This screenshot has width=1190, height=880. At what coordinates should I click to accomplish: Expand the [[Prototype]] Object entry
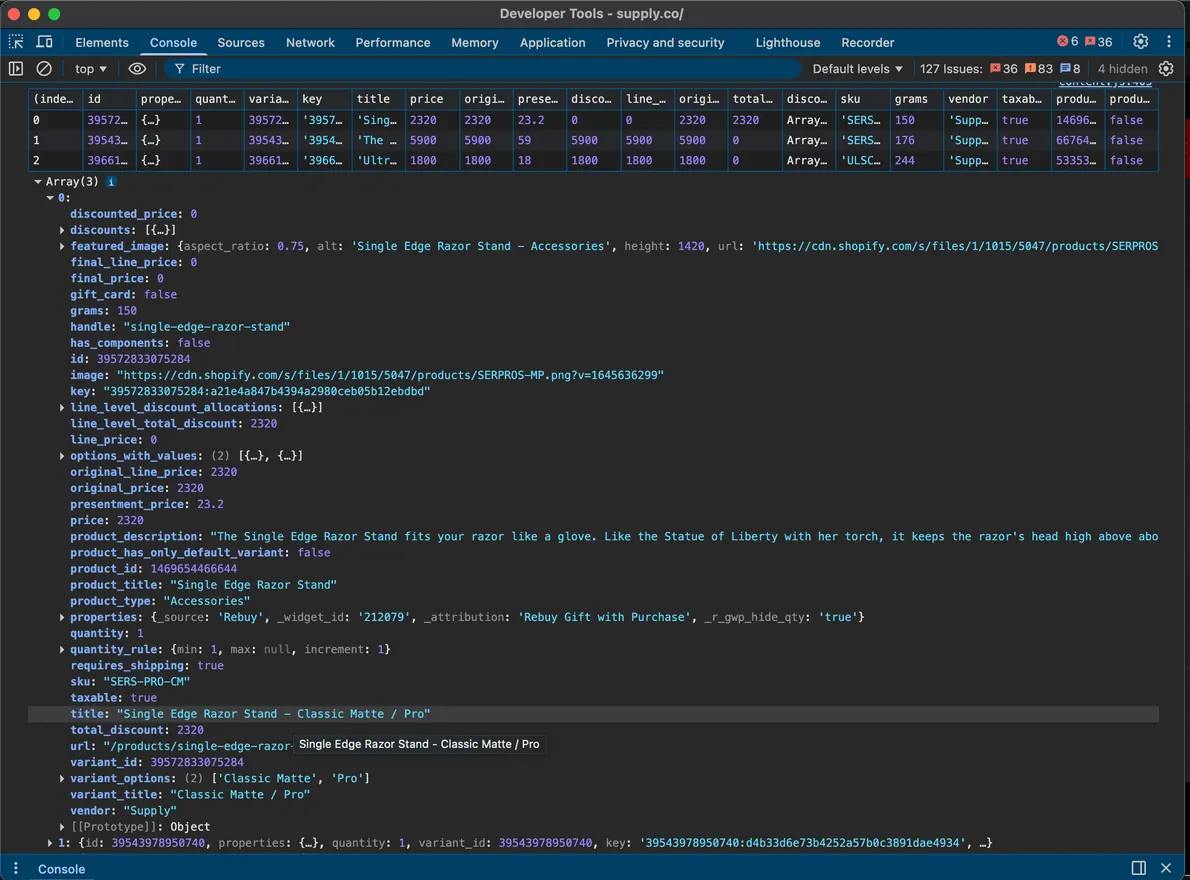pyautogui.click(x=62, y=827)
